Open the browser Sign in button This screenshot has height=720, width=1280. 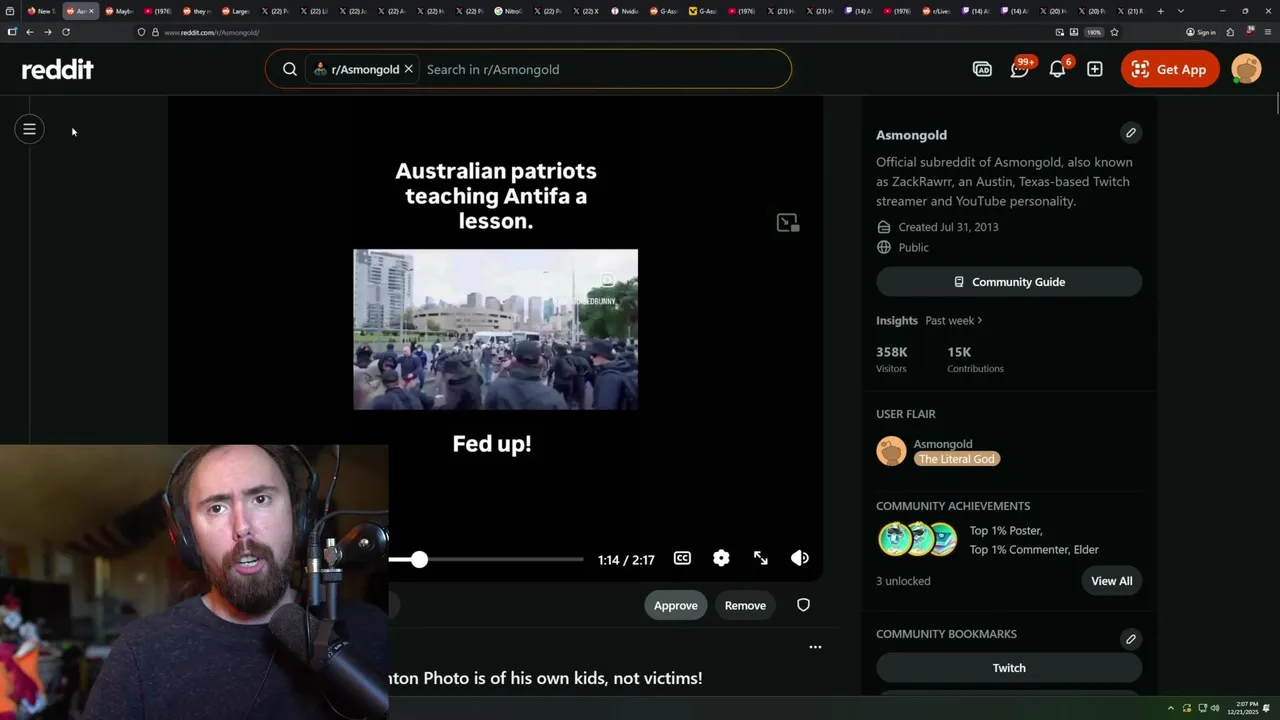[x=1201, y=32]
